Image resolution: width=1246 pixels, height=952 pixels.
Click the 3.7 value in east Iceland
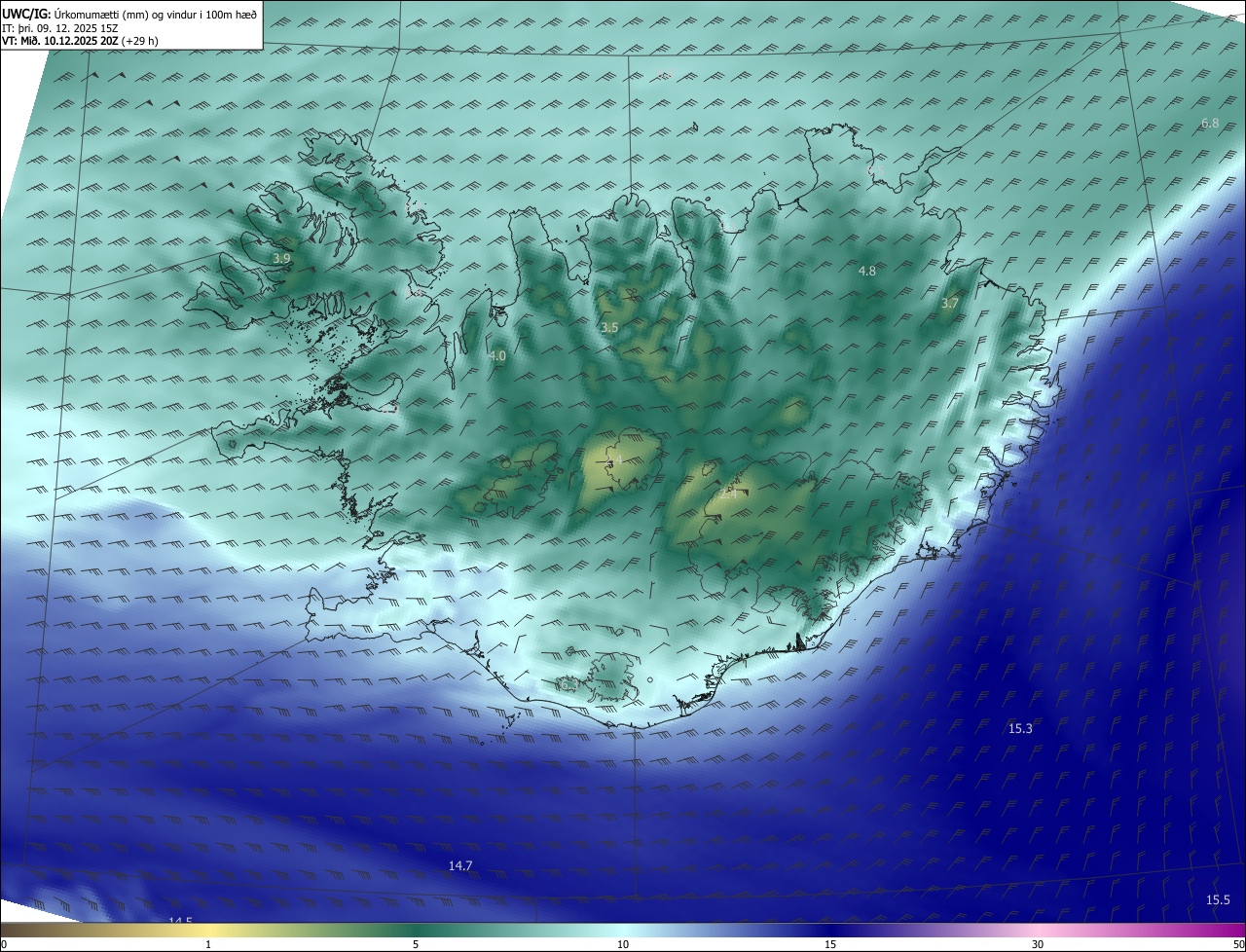pyautogui.click(x=950, y=304)
